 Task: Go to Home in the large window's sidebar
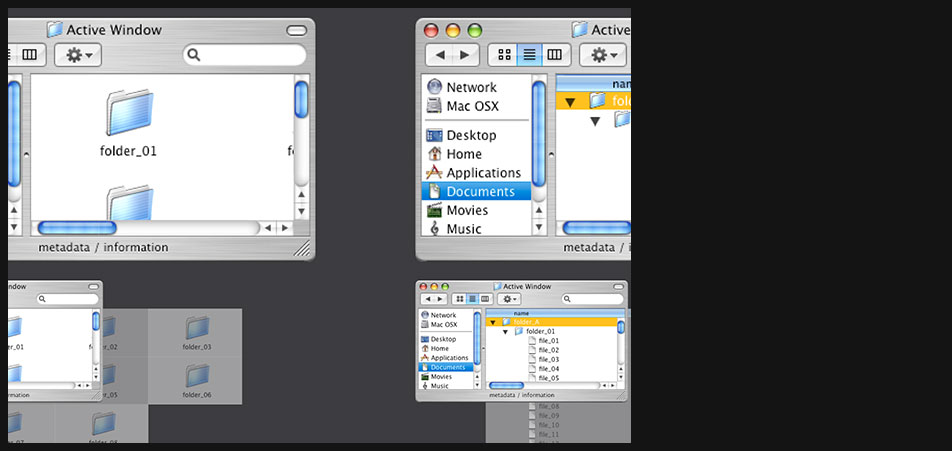[463, 154]
